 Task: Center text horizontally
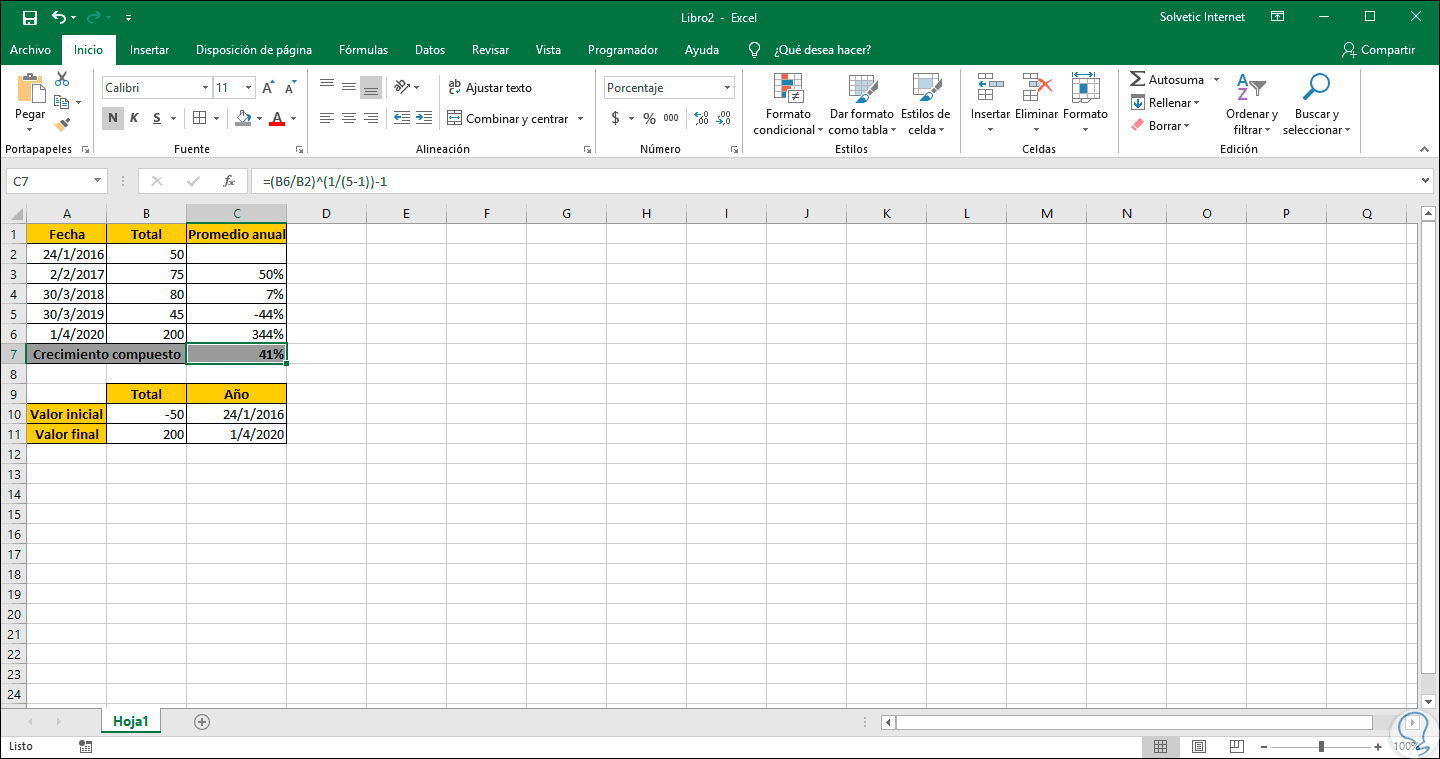click(349, 118)
